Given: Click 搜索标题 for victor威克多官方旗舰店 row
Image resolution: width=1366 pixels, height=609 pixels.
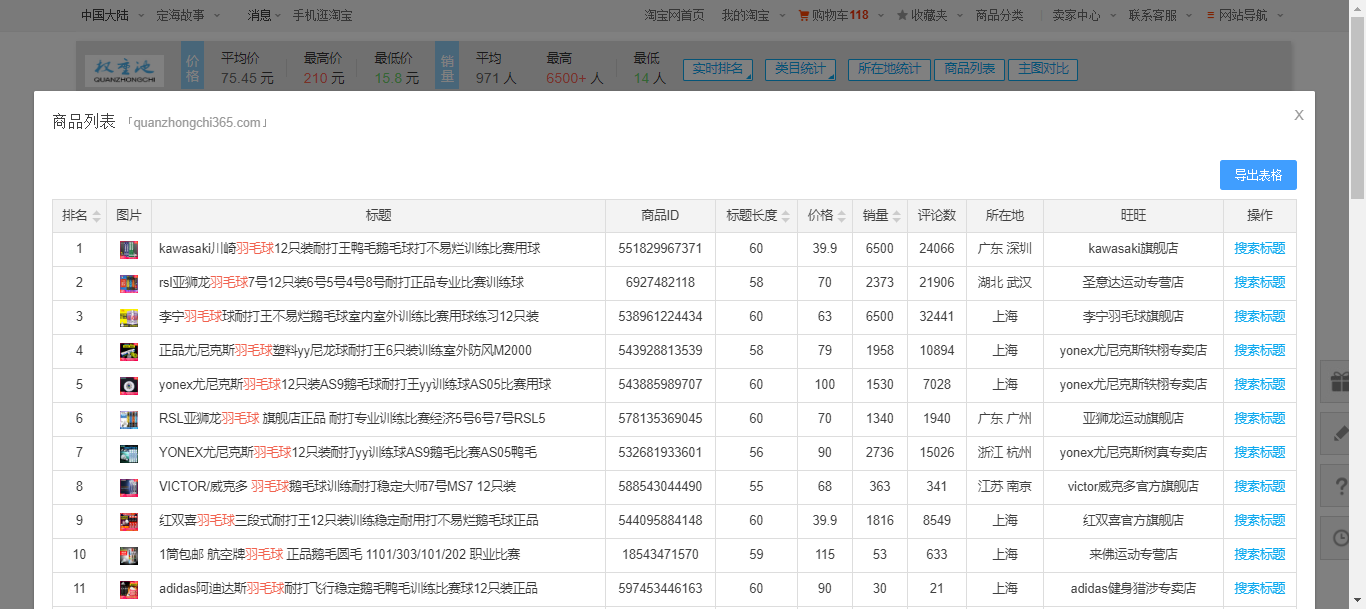Looking at the screenshot, I should (x=1260, y=487).
